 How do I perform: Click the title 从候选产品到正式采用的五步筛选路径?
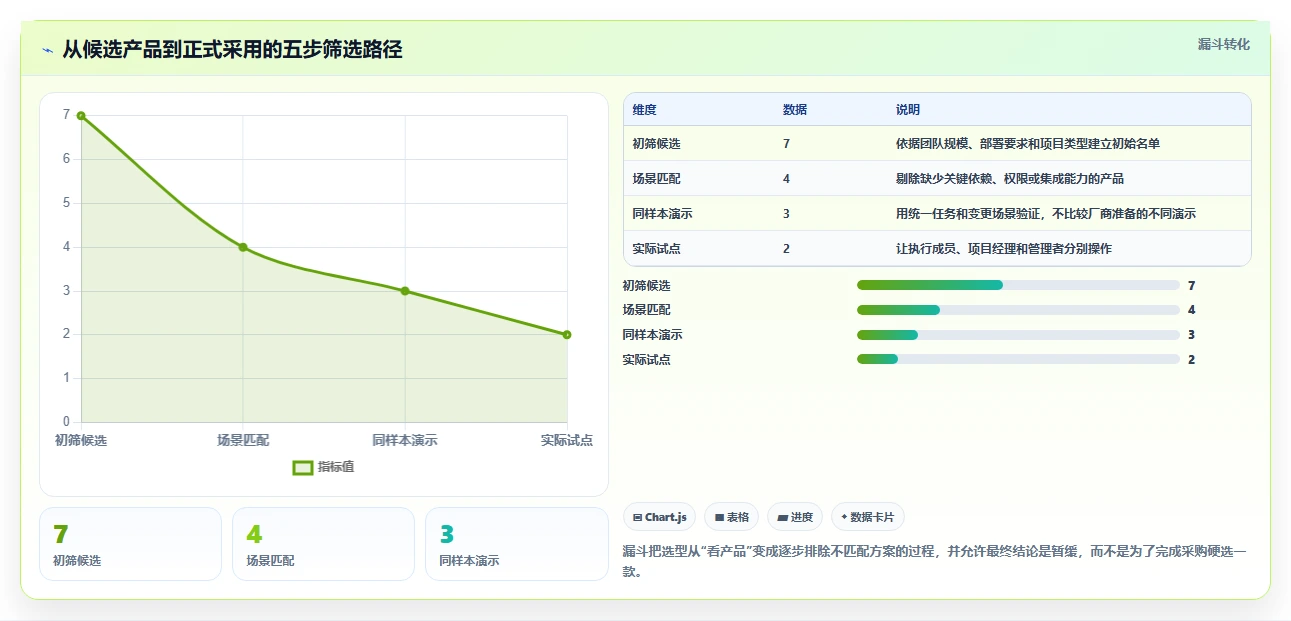232,50
